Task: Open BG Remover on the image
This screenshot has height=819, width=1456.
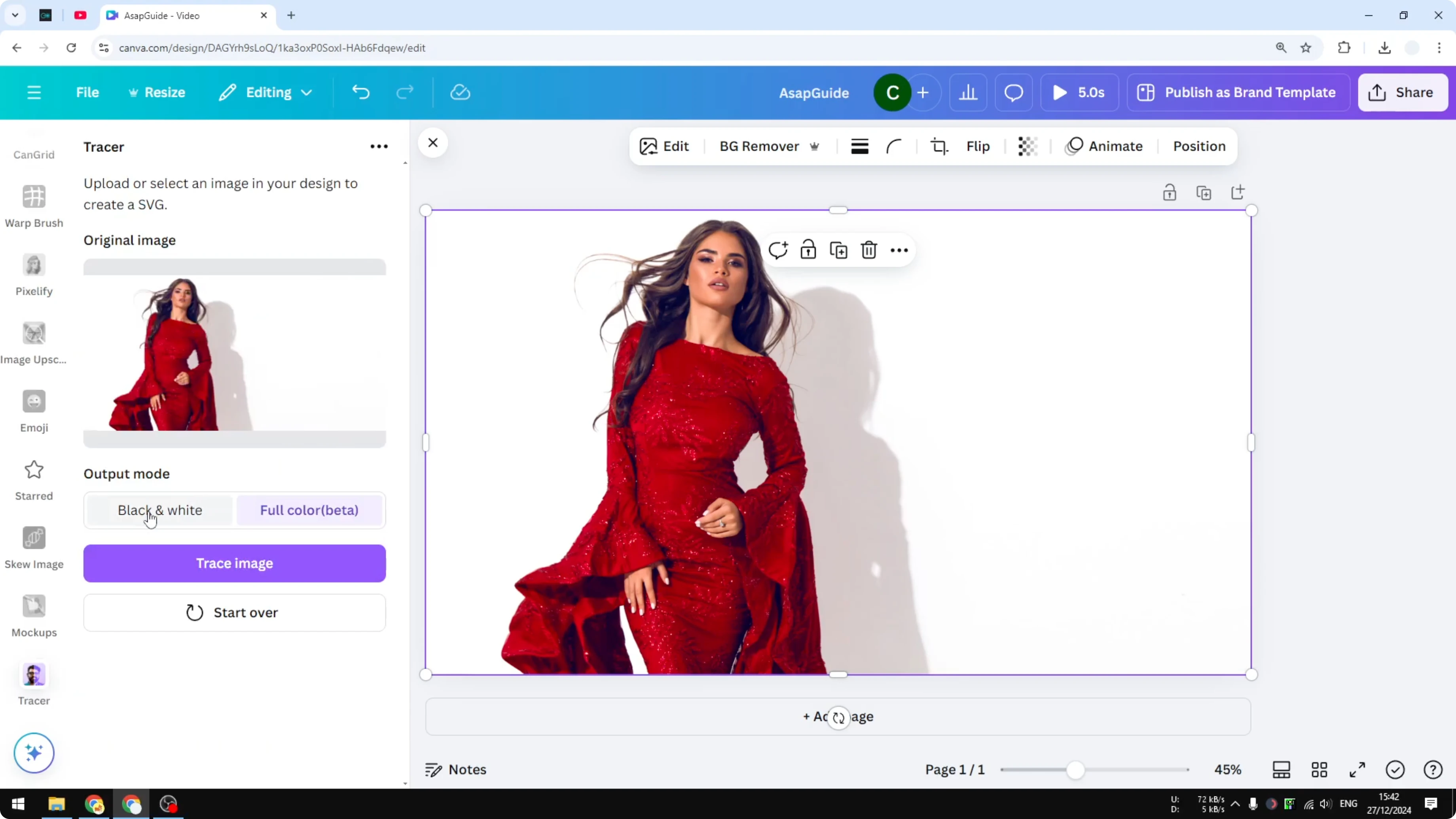Action: pos(759,146)
